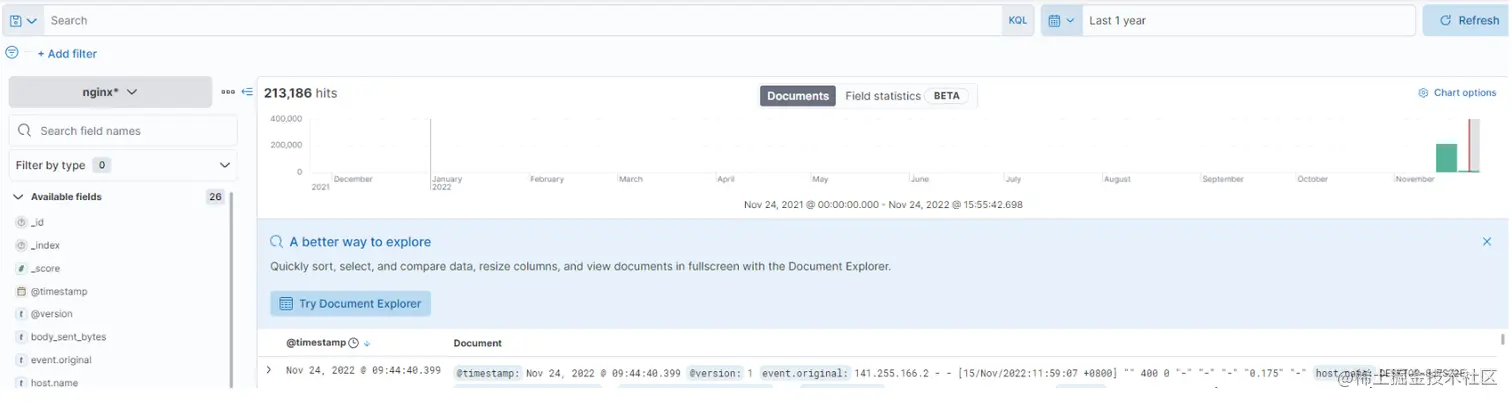
Task: Open the filter options circle icon
Action: 12,52
